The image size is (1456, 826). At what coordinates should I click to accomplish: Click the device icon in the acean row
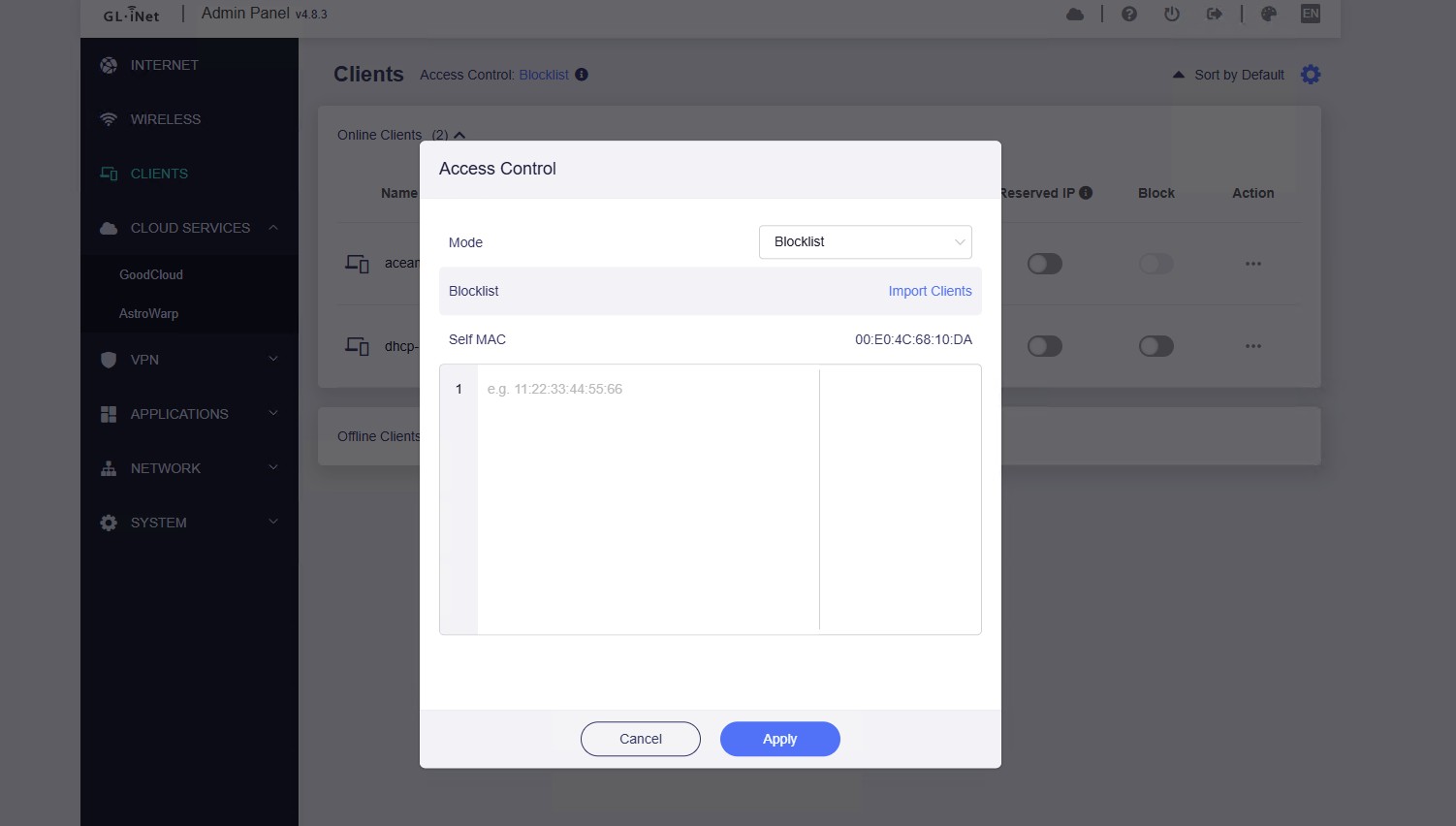click(x=358, y=264)
